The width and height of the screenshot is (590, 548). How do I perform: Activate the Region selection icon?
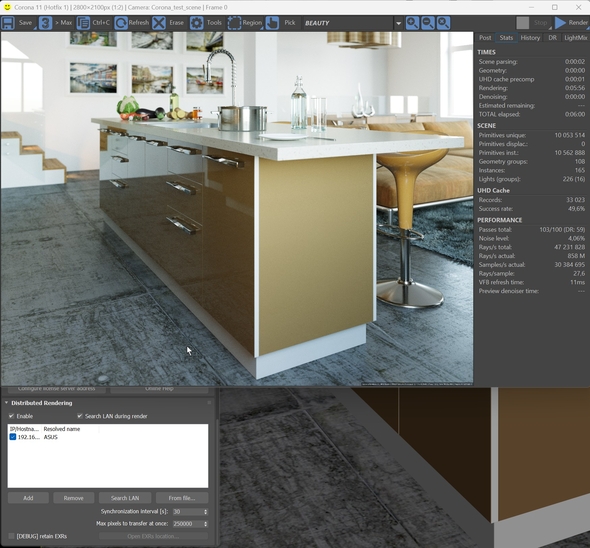point(234,23)
